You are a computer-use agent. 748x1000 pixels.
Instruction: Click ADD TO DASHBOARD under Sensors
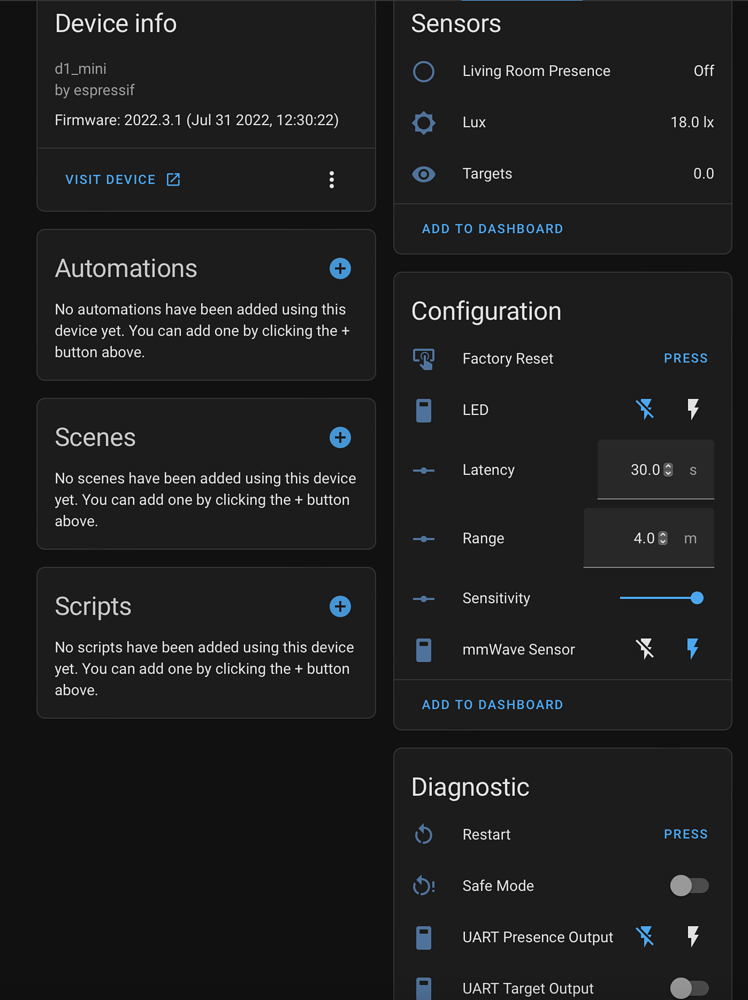[x=492, y=228]
